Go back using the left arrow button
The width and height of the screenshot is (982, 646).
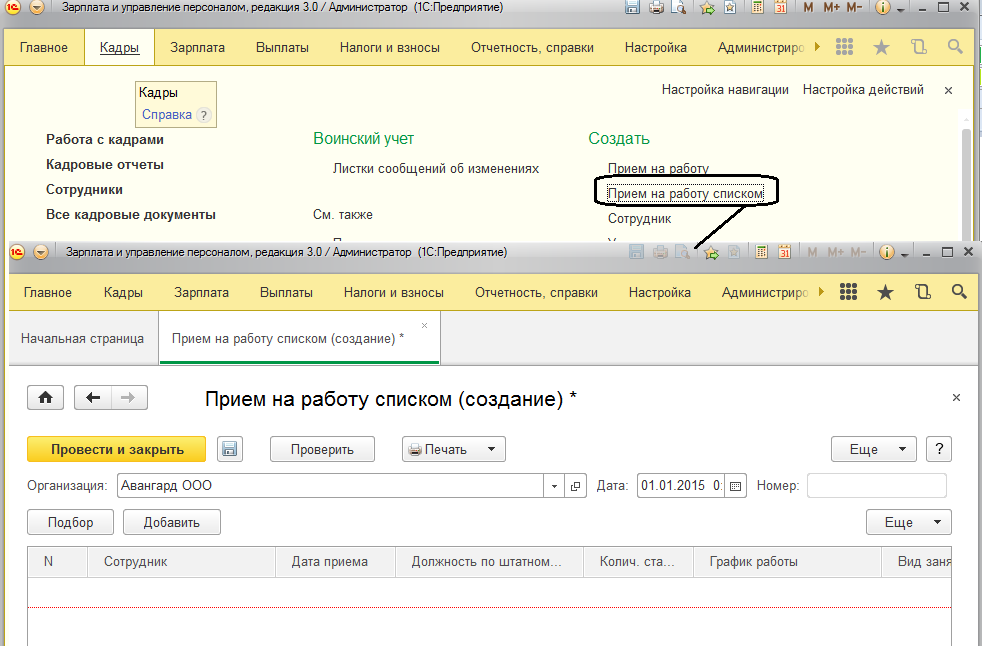94,398
